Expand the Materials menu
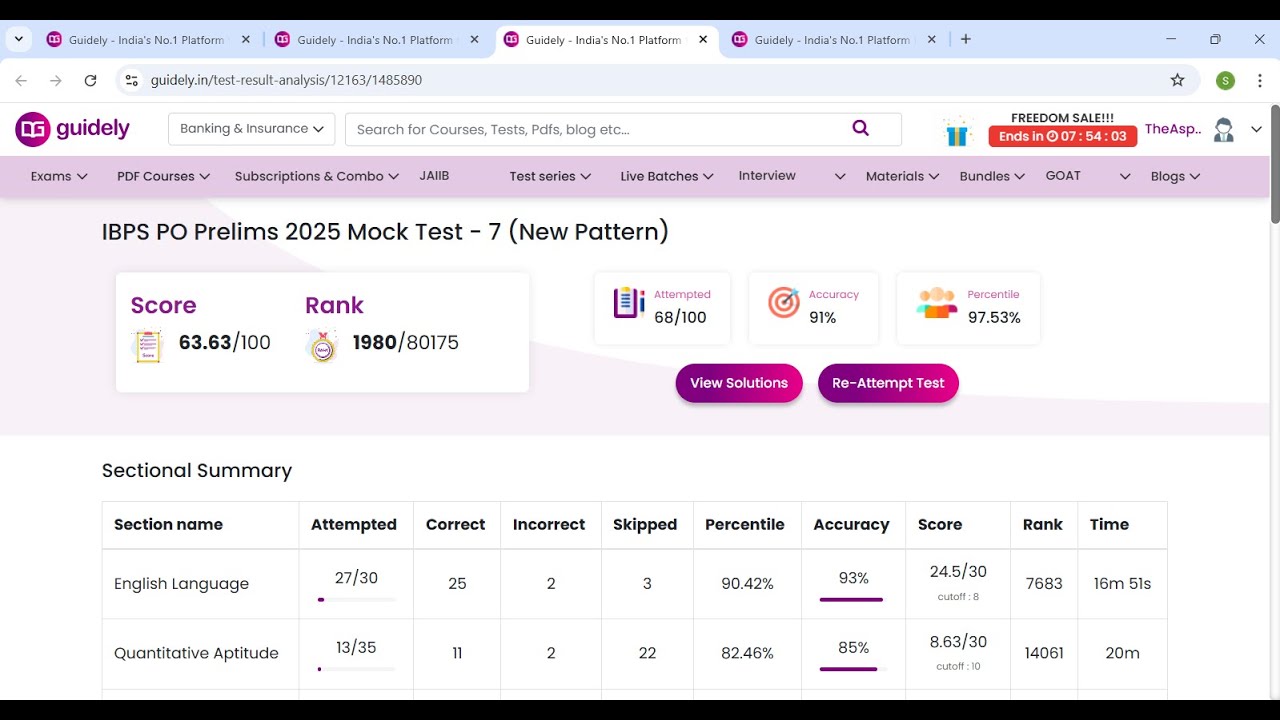Viewport: 1280px width, 720px height. coord(903,176)
